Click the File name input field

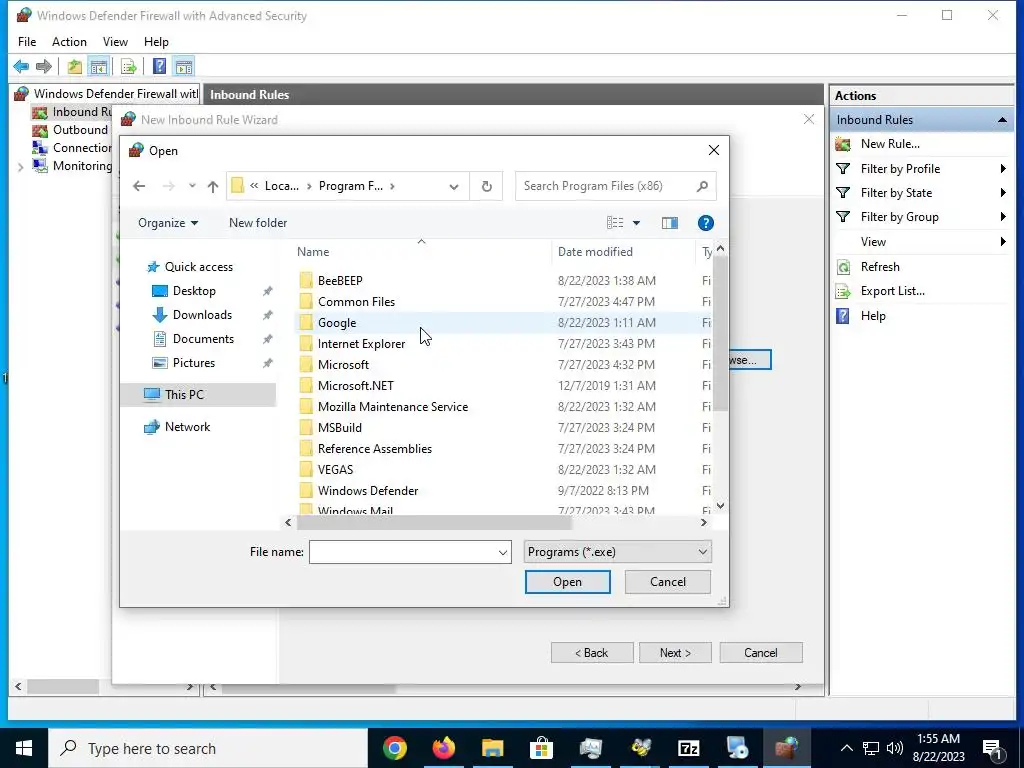402,552
